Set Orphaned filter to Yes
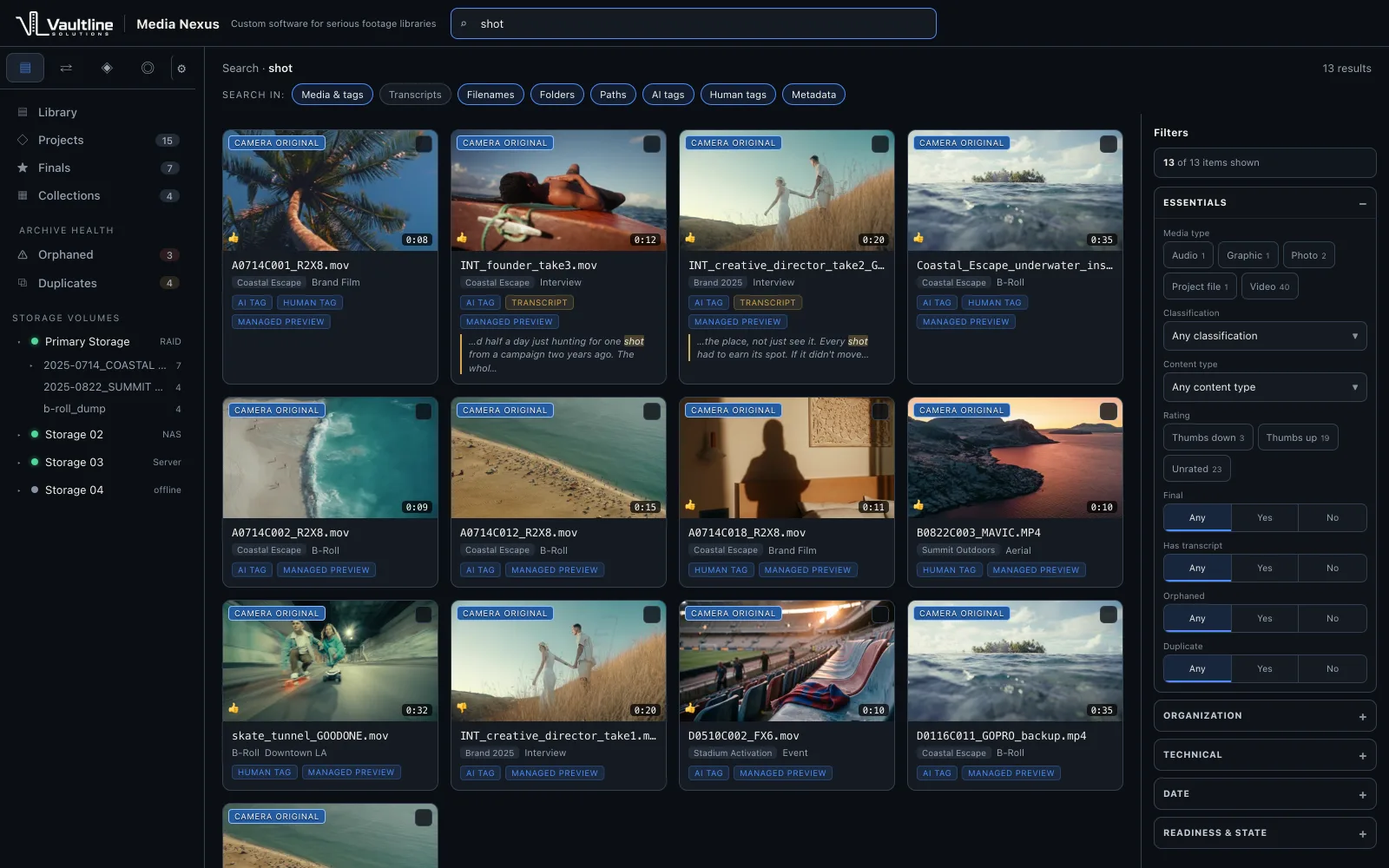 (x=1265, y=619)
